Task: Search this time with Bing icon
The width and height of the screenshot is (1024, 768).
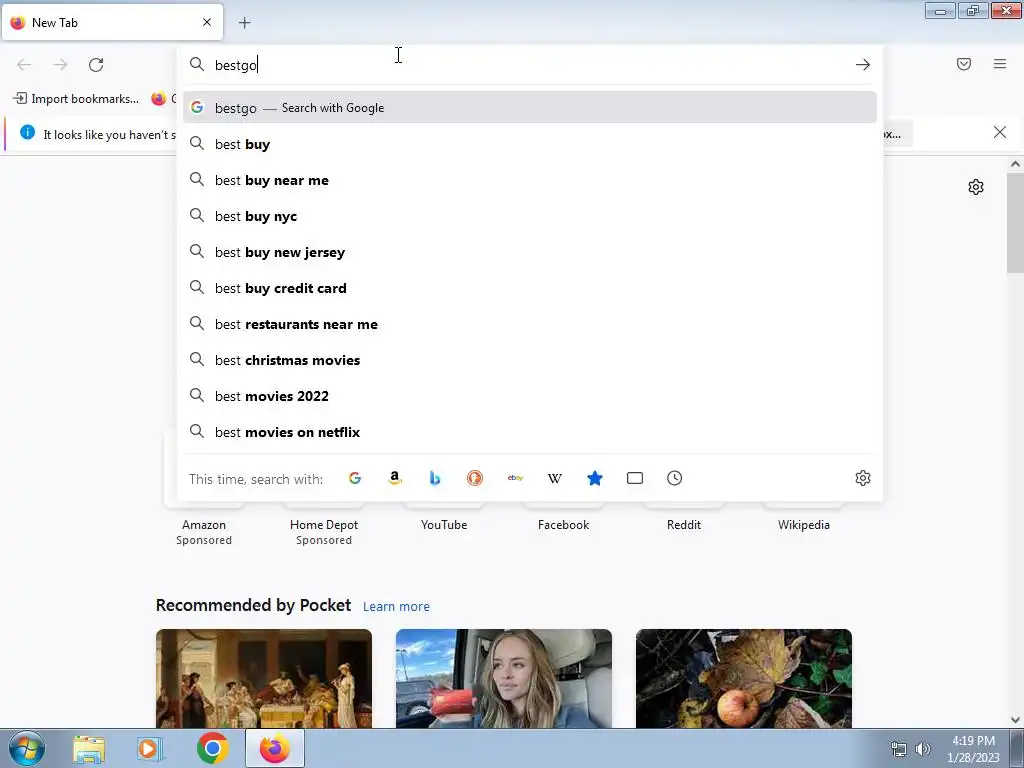Action: click(x=435, y=478)
